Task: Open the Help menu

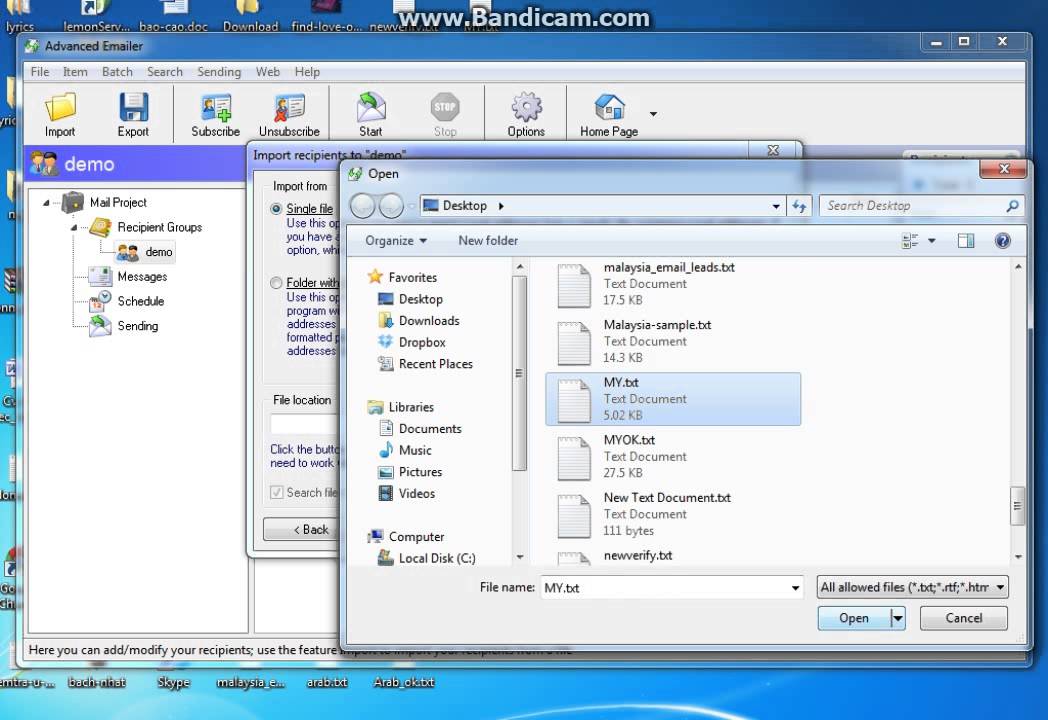Action: pos(307,72)
